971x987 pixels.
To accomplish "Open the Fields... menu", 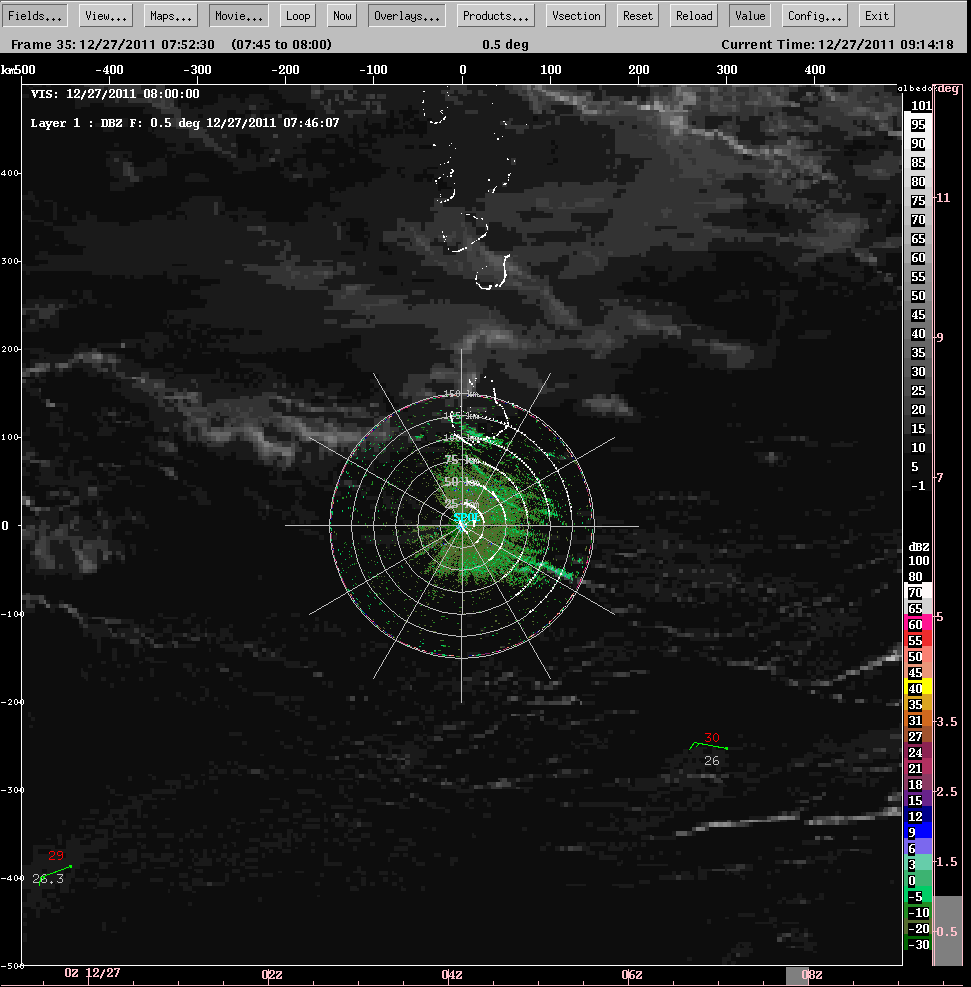I will coord(38,16).
